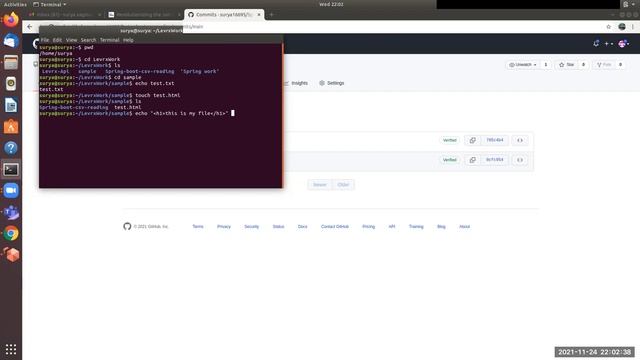Star the repository

567,64
